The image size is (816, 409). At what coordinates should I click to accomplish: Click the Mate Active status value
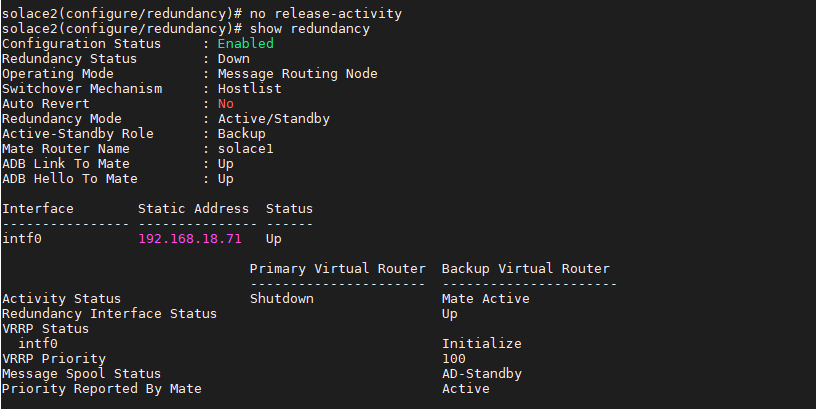click(485, 299)
